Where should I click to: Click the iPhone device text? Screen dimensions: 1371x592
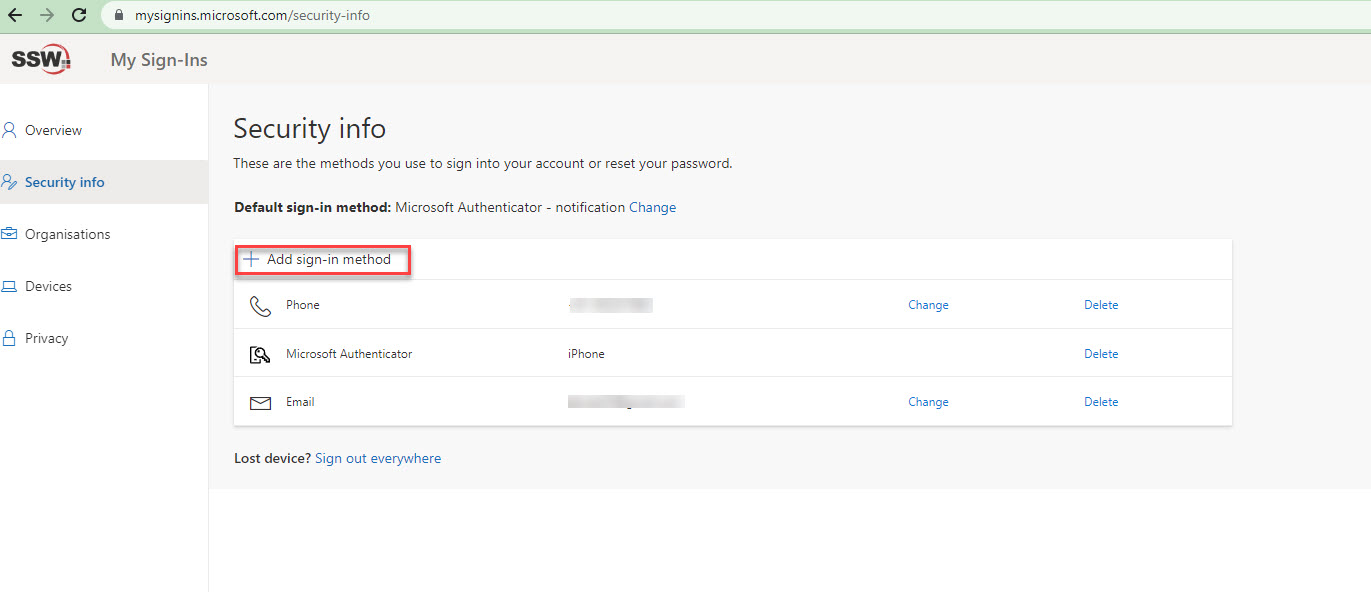(x=586, y=354)
